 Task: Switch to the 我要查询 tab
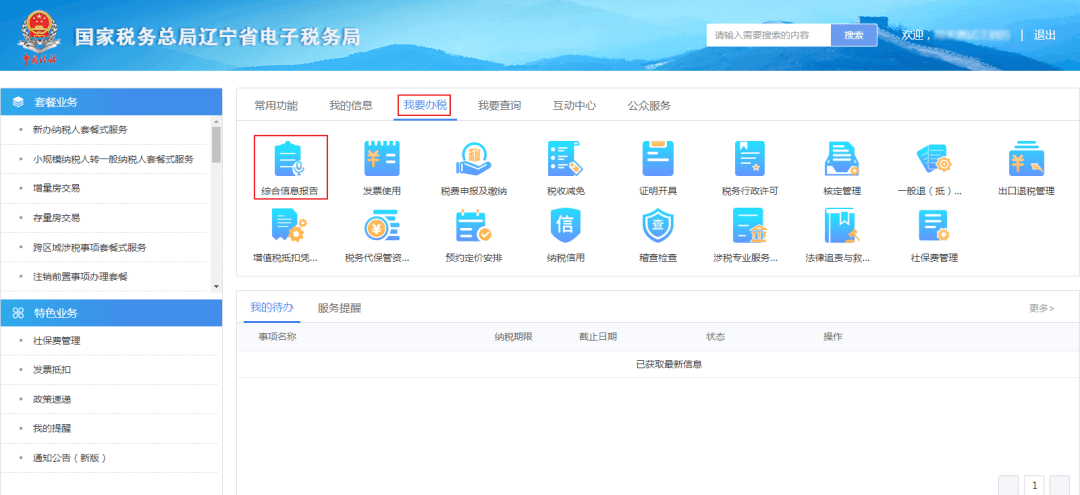coord(499,105)
